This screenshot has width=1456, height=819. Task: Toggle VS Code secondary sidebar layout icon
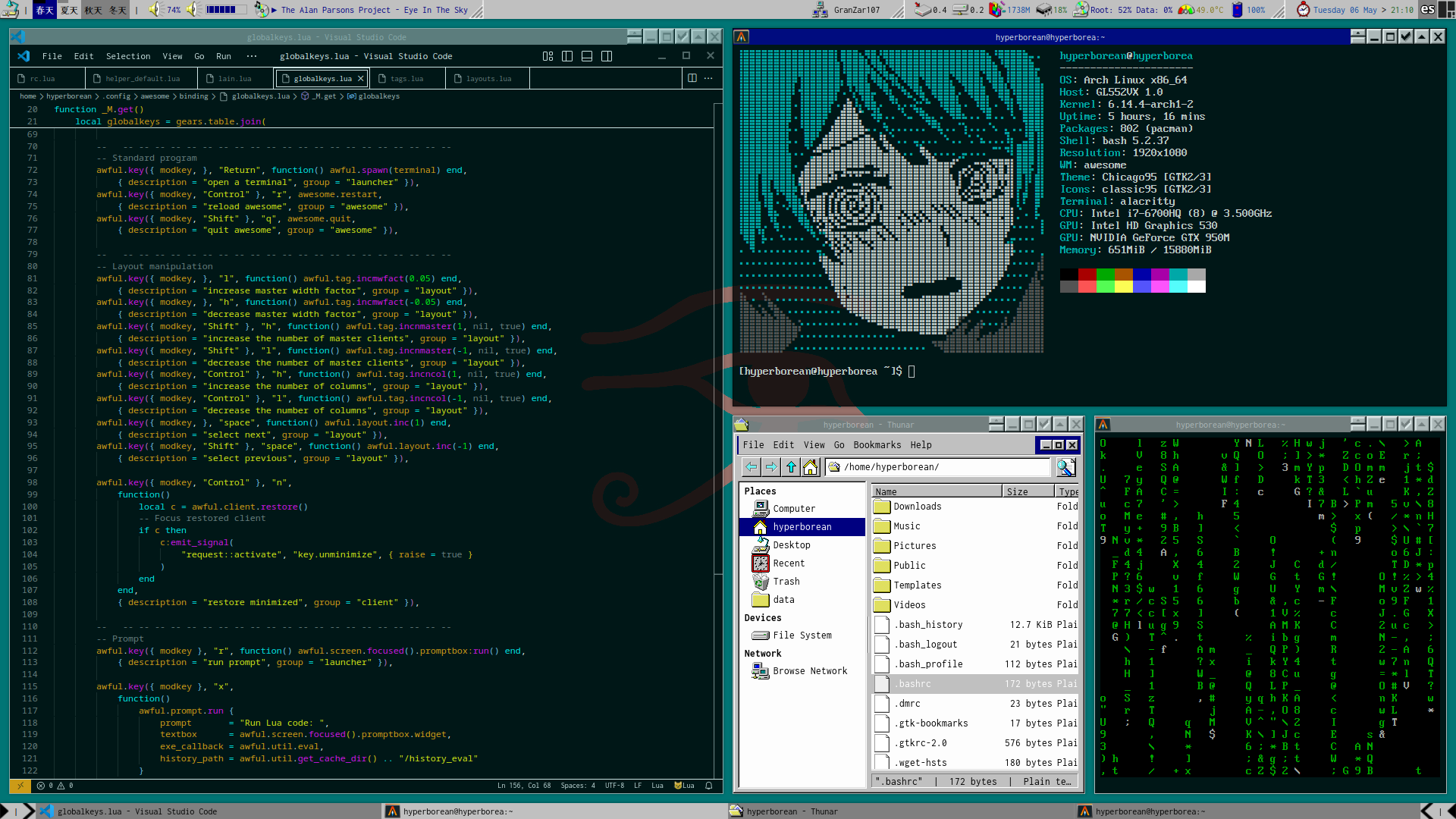[x=607, y=56]
